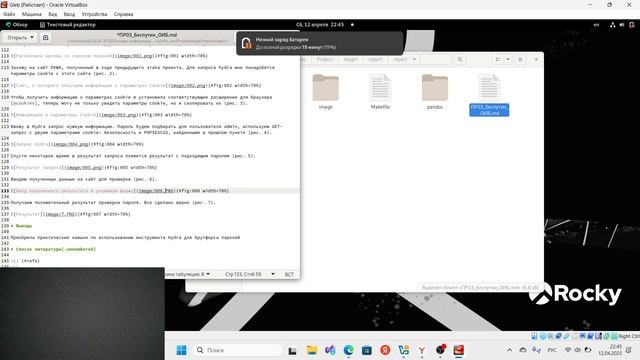
Task: Open OBS-like dark round icon on taskbar
Action: click(x=440, y=350)
